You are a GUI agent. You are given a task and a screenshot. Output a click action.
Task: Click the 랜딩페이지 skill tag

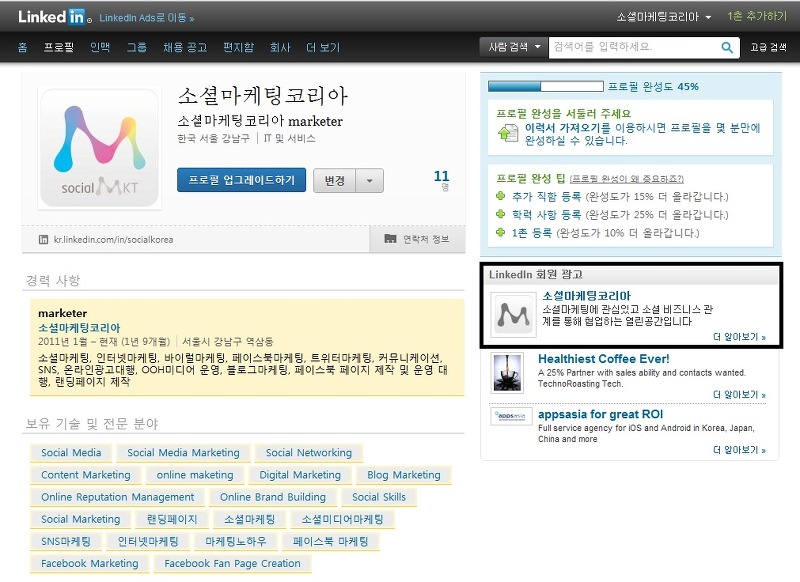(x=172, y=519)
